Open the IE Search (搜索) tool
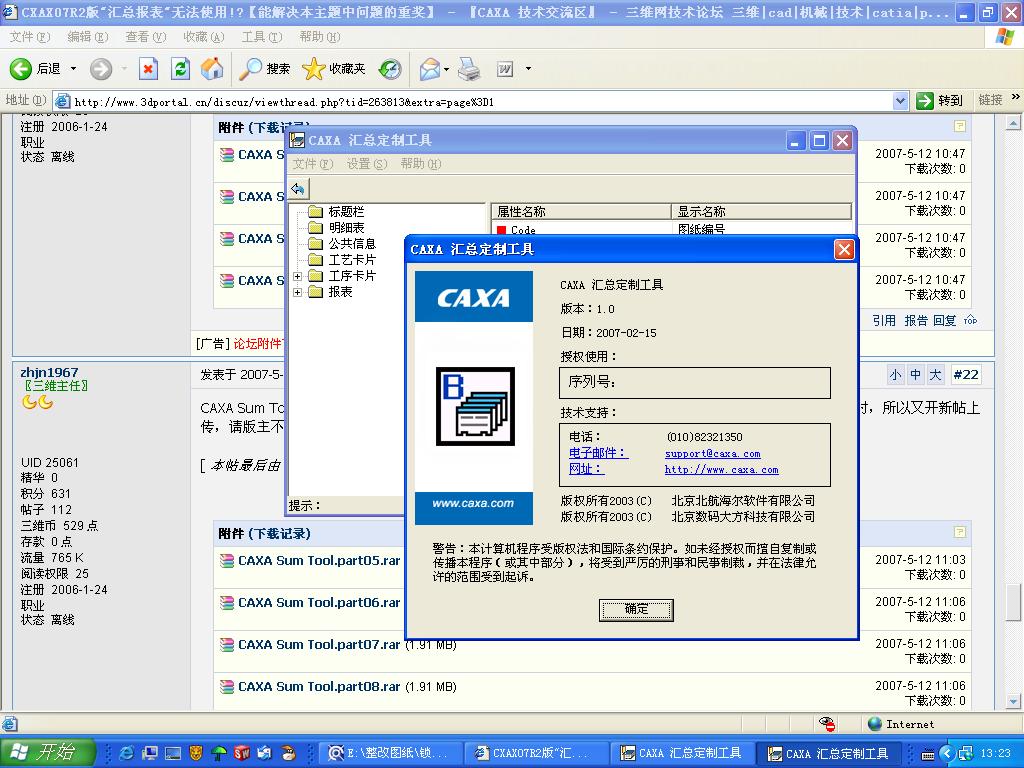 coord(264,69)
